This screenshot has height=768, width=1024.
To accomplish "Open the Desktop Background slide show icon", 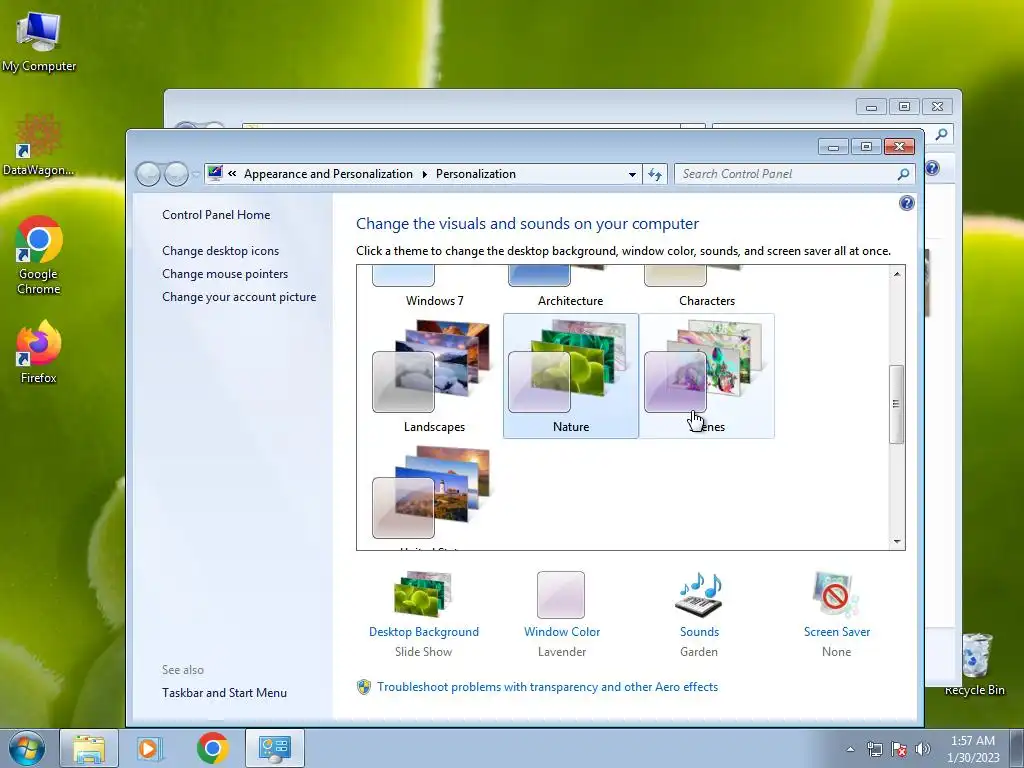I will pos(423,594).
